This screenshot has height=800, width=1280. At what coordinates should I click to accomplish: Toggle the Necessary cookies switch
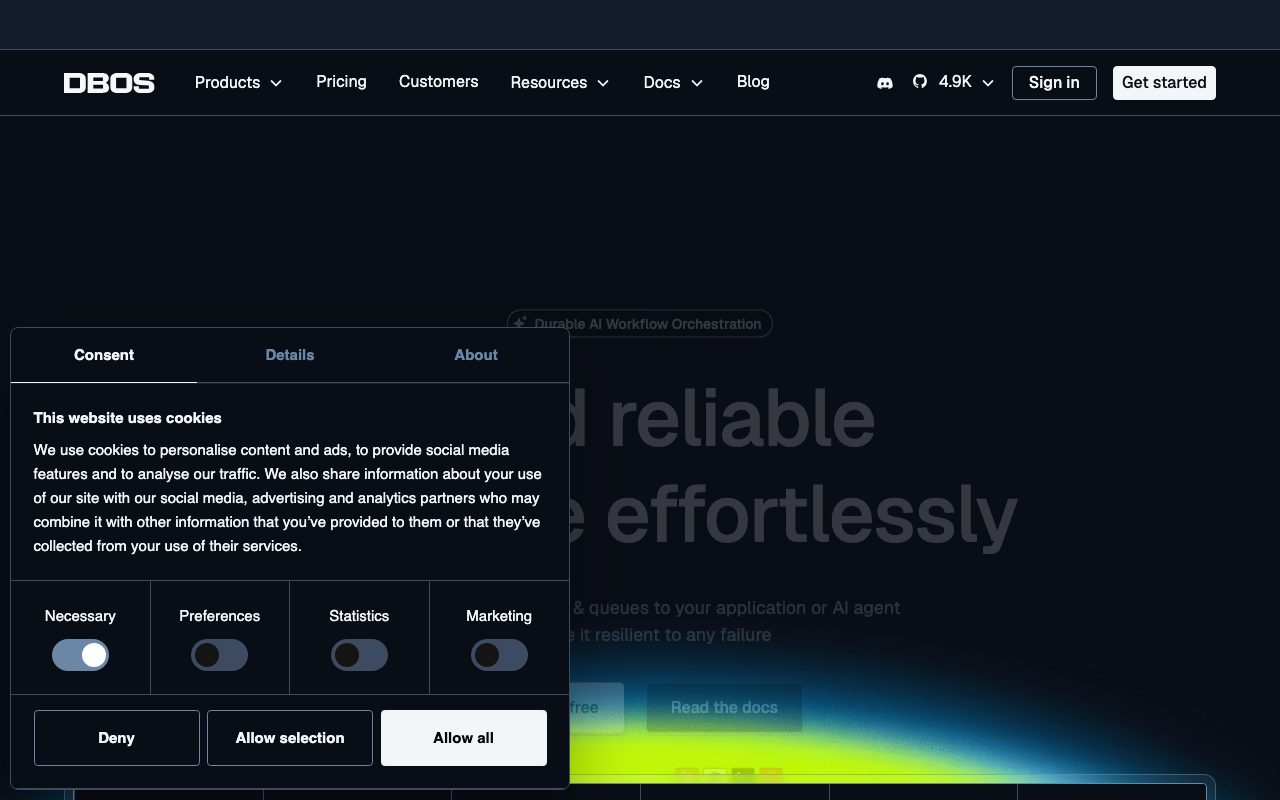tap(80, 655)
